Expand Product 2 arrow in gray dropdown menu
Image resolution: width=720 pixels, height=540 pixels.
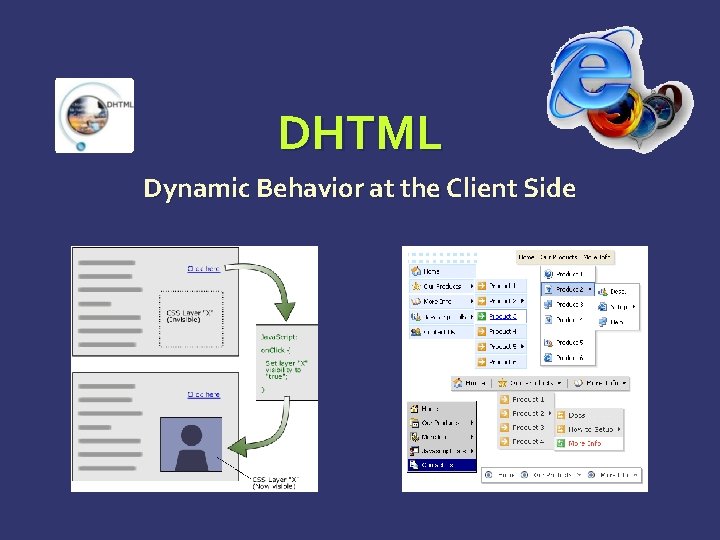[x=550, y=413]
